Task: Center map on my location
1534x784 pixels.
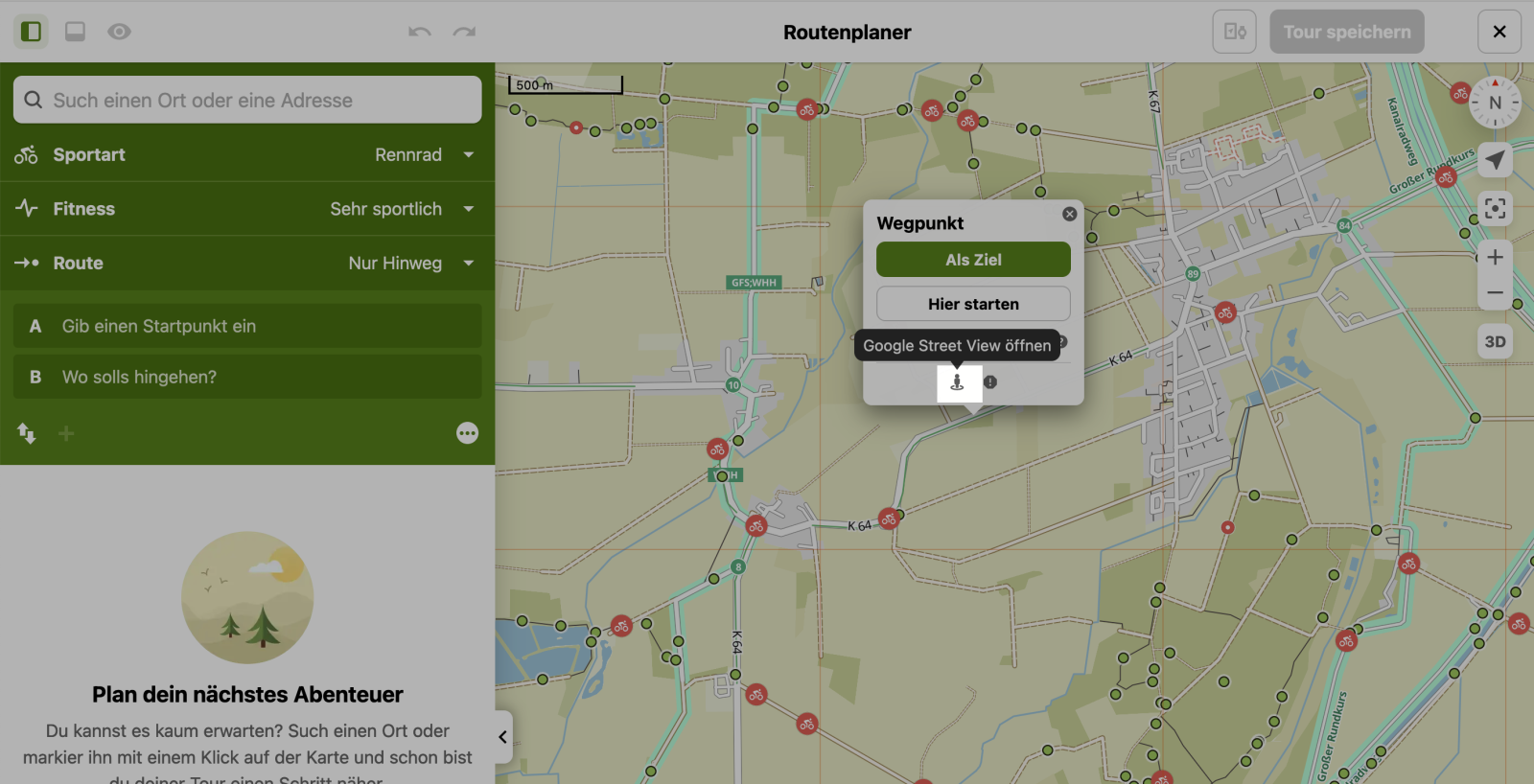Action: tap(1495, 160)
